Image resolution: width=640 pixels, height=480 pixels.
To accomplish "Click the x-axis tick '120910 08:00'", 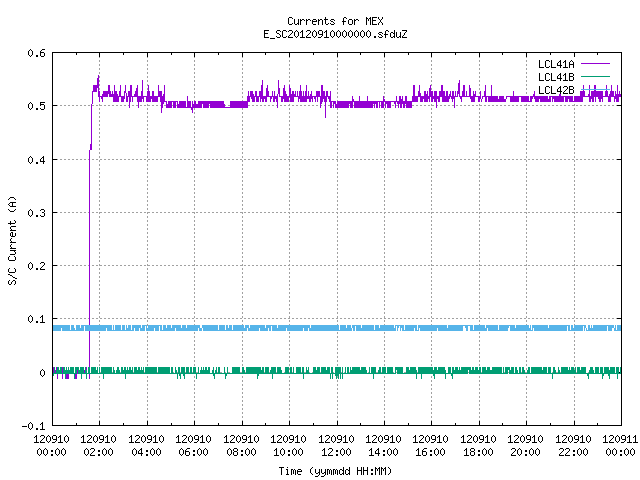I will [241, 446].
